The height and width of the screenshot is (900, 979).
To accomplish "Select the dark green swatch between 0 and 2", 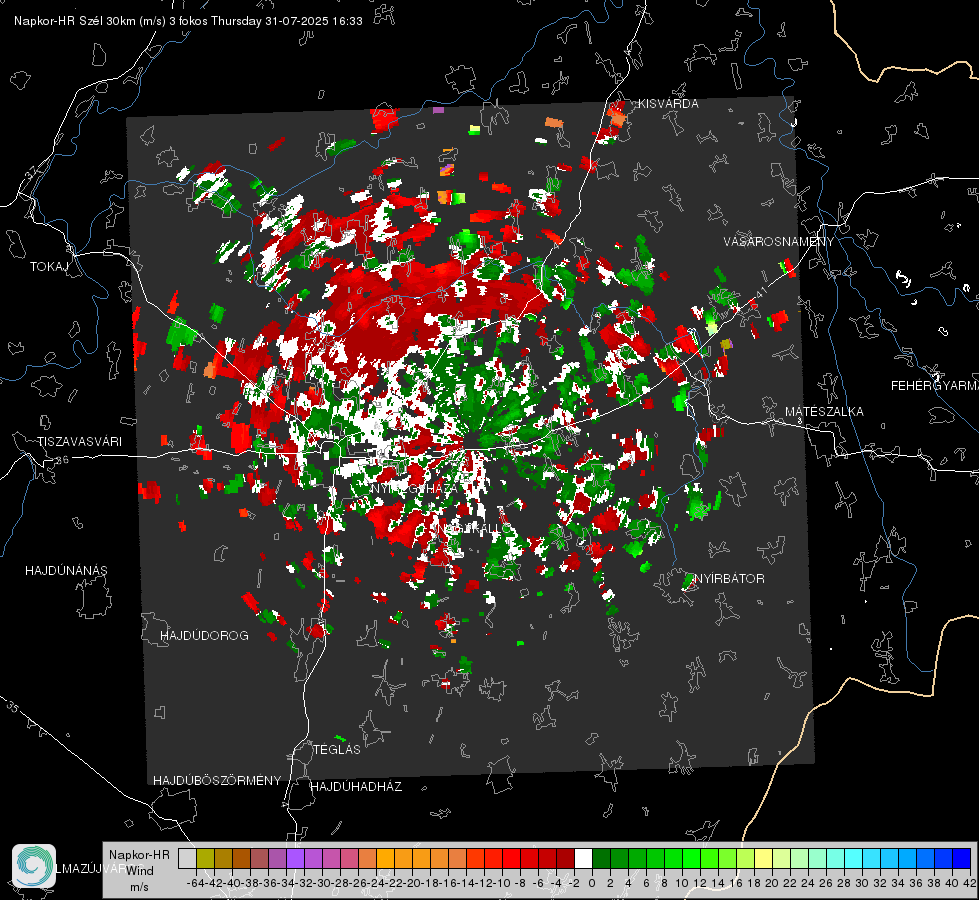I will tap(601, 858).
